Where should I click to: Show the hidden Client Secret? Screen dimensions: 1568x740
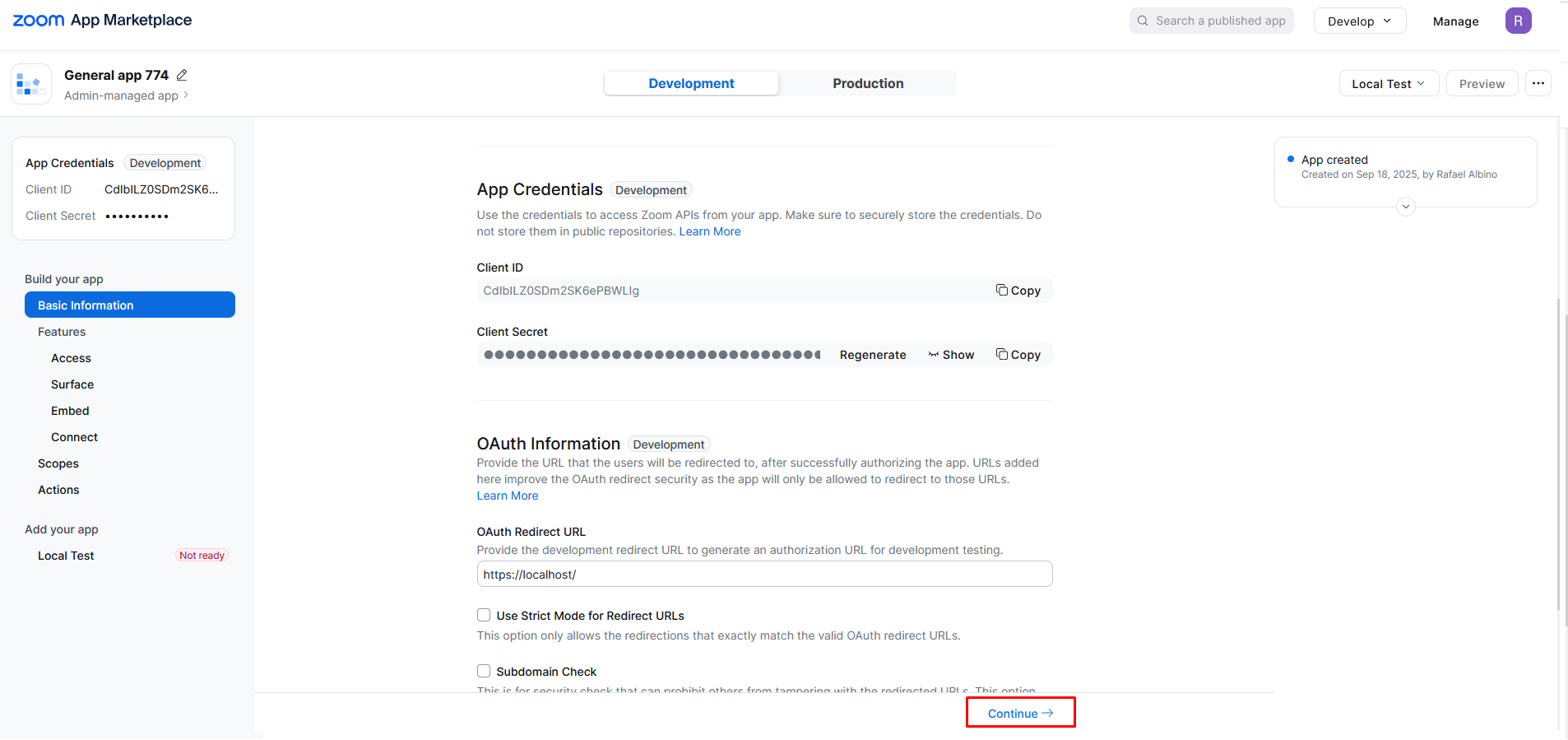point(952,355)
